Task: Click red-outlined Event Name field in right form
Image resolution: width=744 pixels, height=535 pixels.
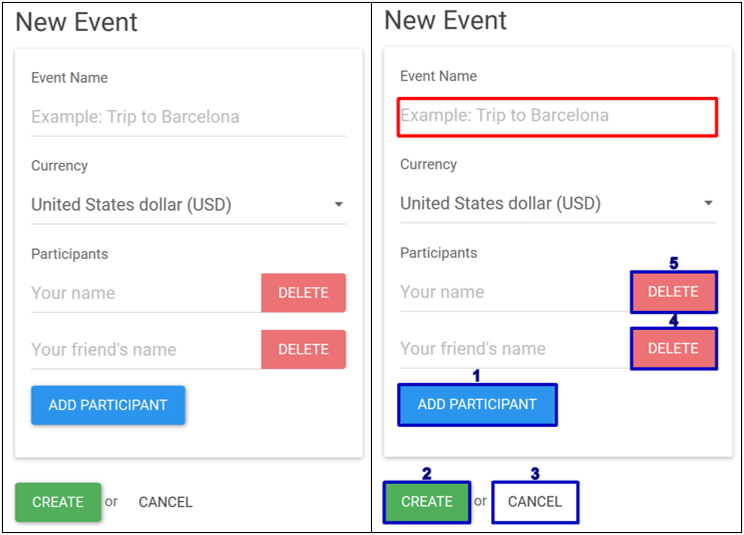Action: pyautogui.click(x=557, y=116)
